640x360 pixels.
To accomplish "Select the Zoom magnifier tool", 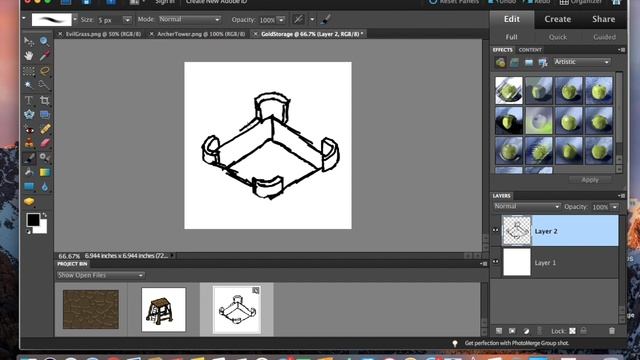I will click(x=44, y=41).
